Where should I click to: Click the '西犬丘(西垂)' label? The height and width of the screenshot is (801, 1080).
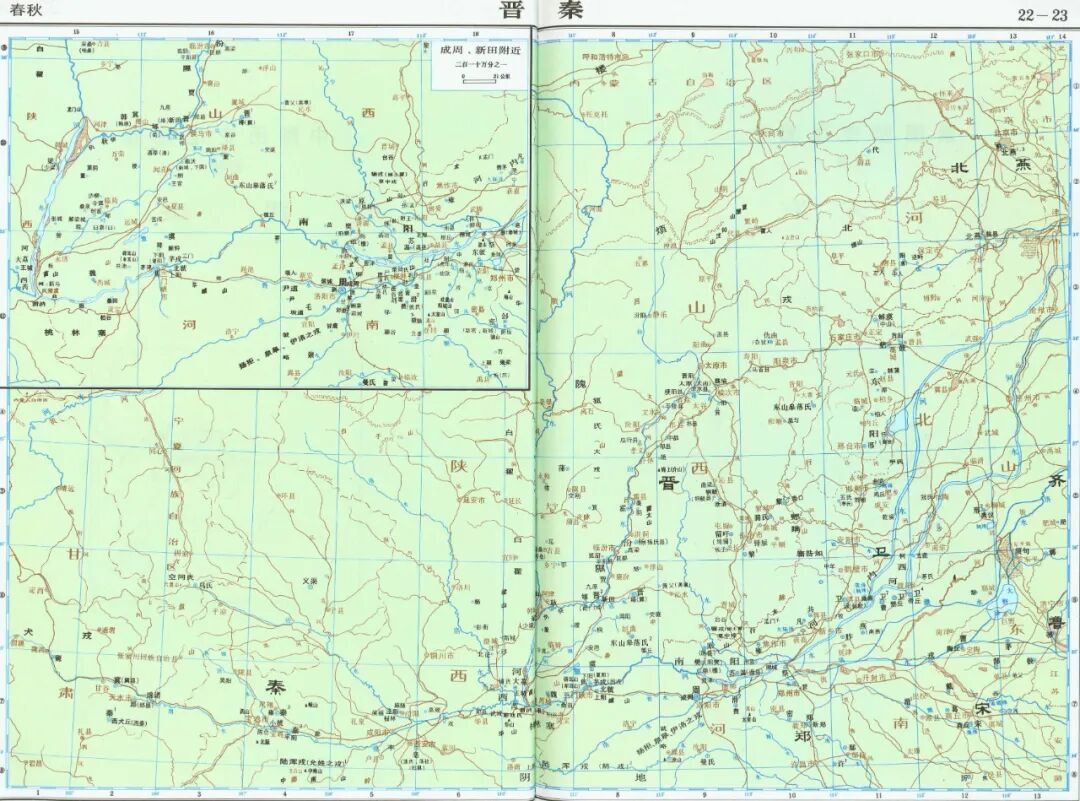pos(129,722)
